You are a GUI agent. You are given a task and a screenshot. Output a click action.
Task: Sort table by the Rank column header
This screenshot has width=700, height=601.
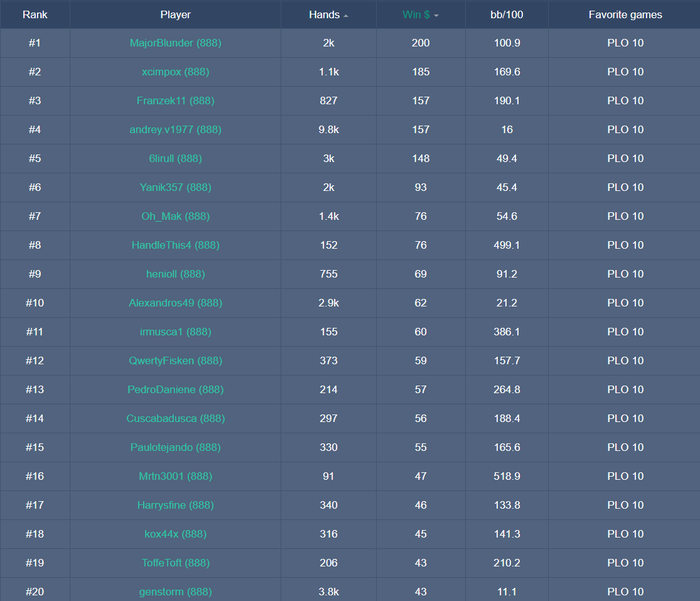click(x=35, y=15)
